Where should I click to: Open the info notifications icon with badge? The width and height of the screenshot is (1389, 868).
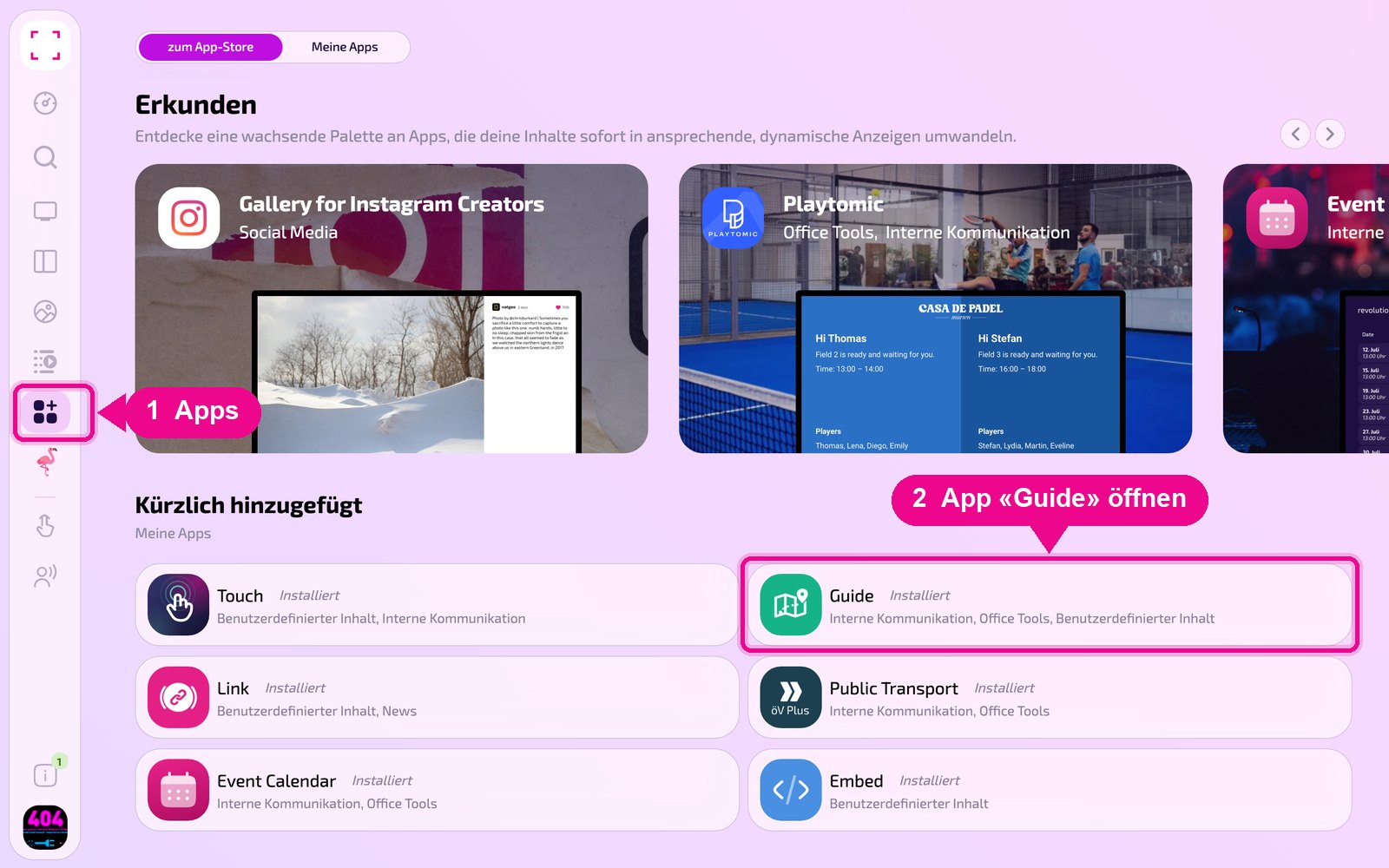(45, 775)
